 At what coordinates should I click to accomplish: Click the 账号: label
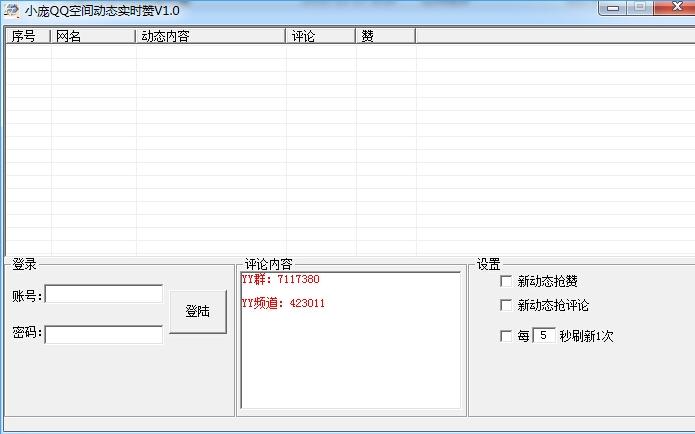(x=27, y=296)
